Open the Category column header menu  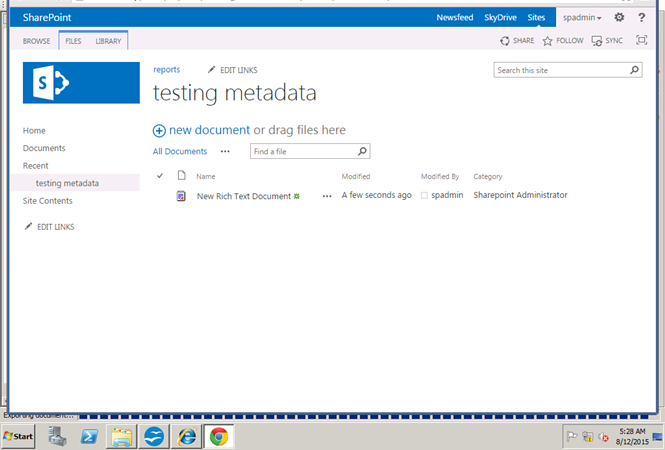488,176
